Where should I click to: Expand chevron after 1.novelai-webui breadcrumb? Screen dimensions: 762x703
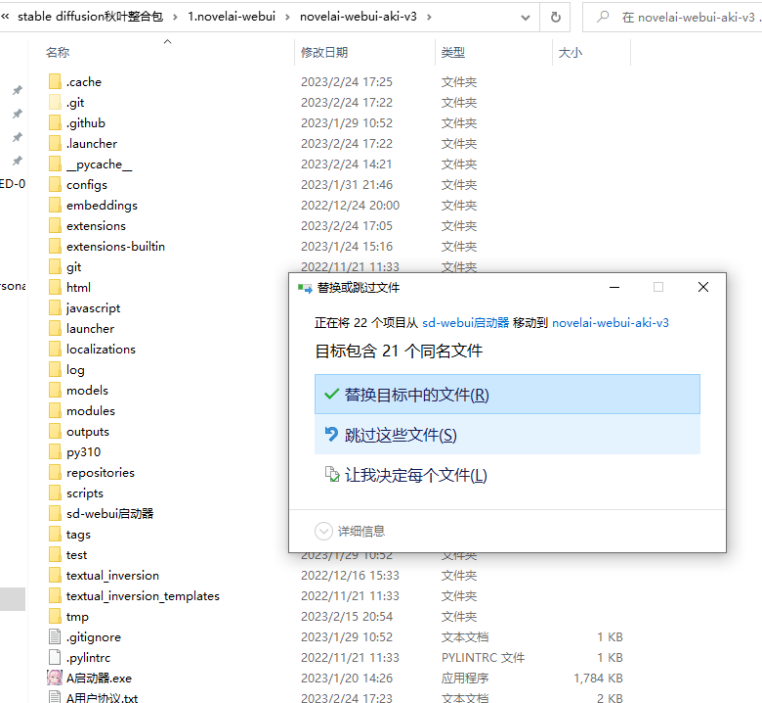[288, 17]
